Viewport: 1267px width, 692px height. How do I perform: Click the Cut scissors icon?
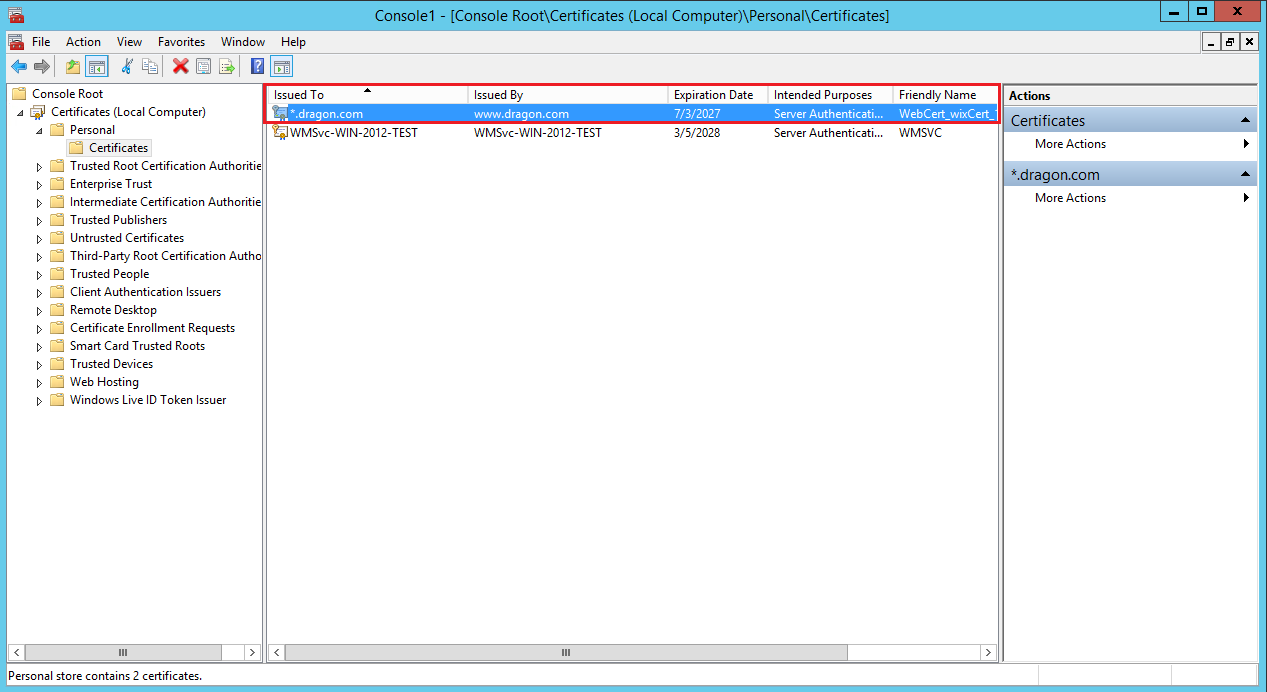(x=127, y=66)
